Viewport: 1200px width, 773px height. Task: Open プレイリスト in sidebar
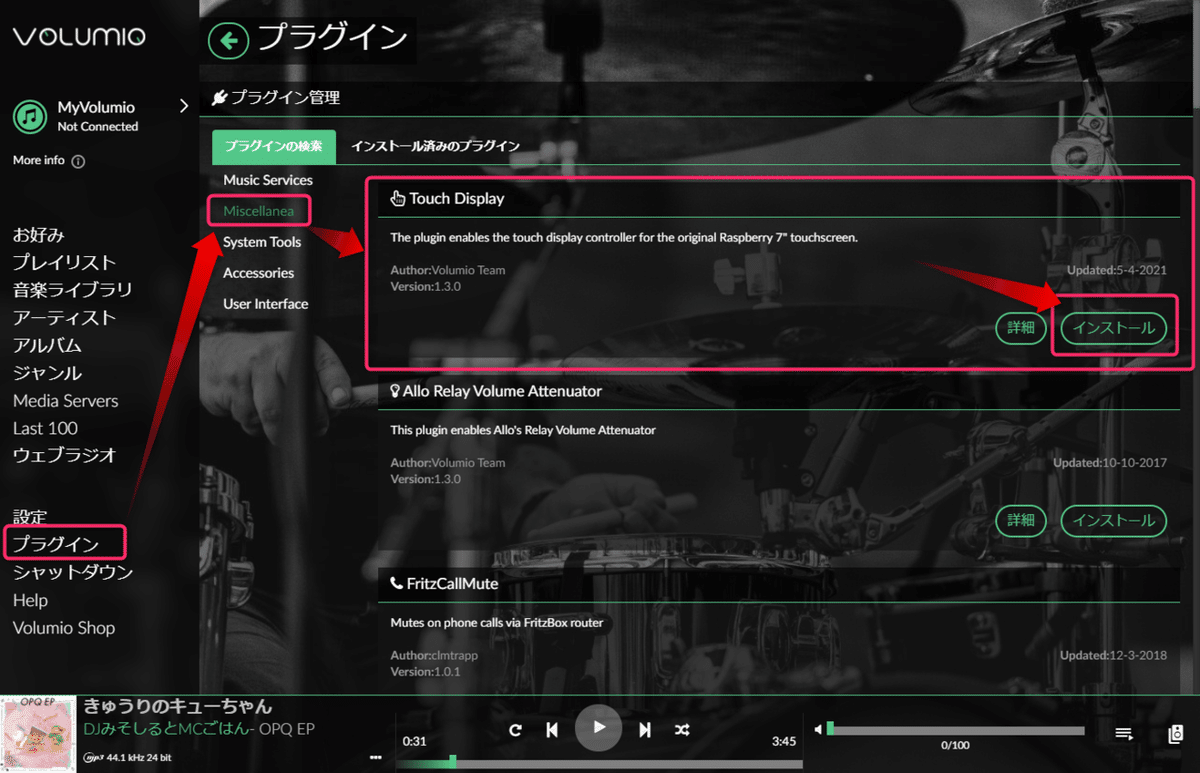tap(65, 262)
